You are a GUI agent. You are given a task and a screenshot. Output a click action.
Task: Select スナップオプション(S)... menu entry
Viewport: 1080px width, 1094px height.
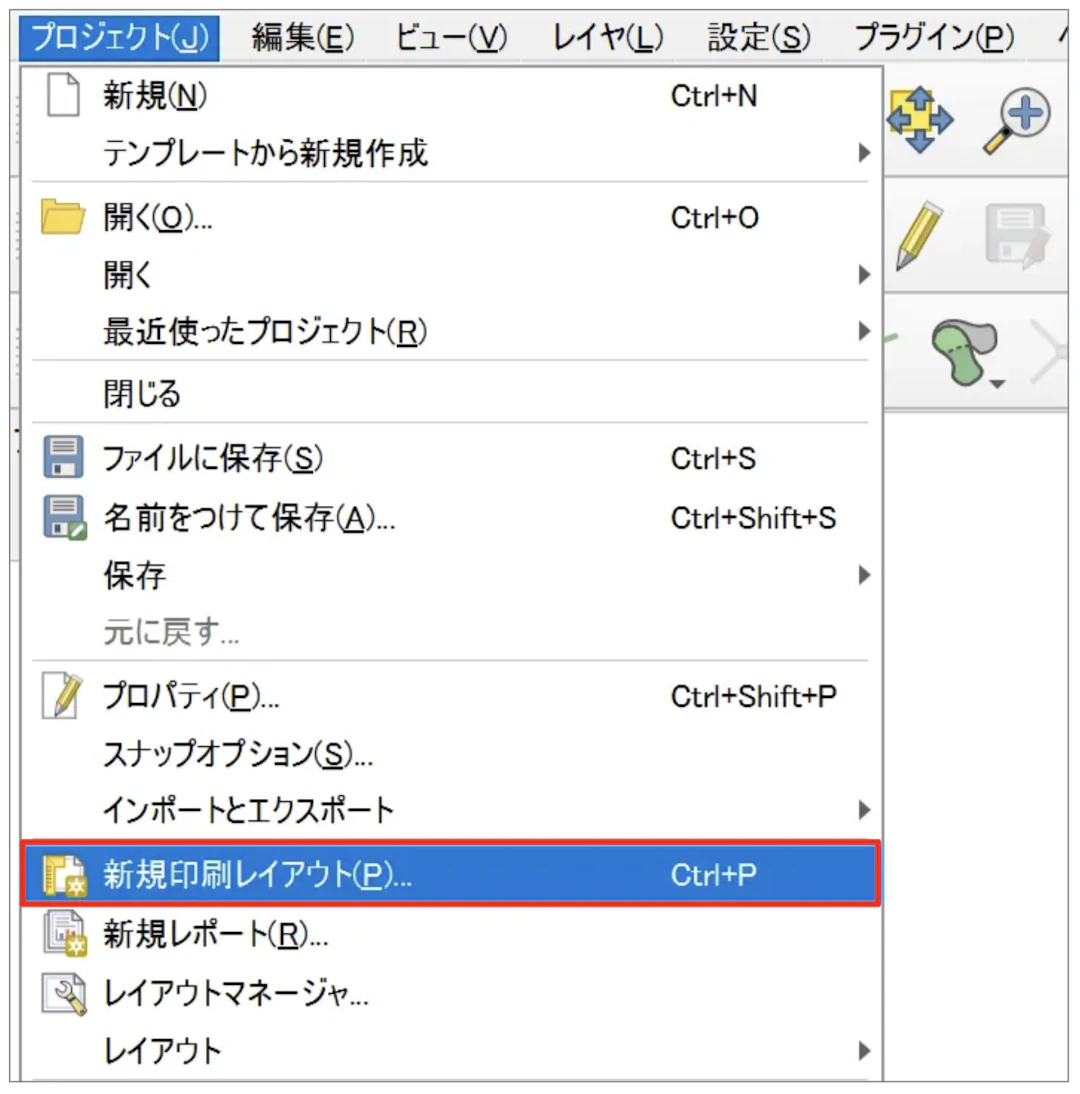[x=238, y=754]
